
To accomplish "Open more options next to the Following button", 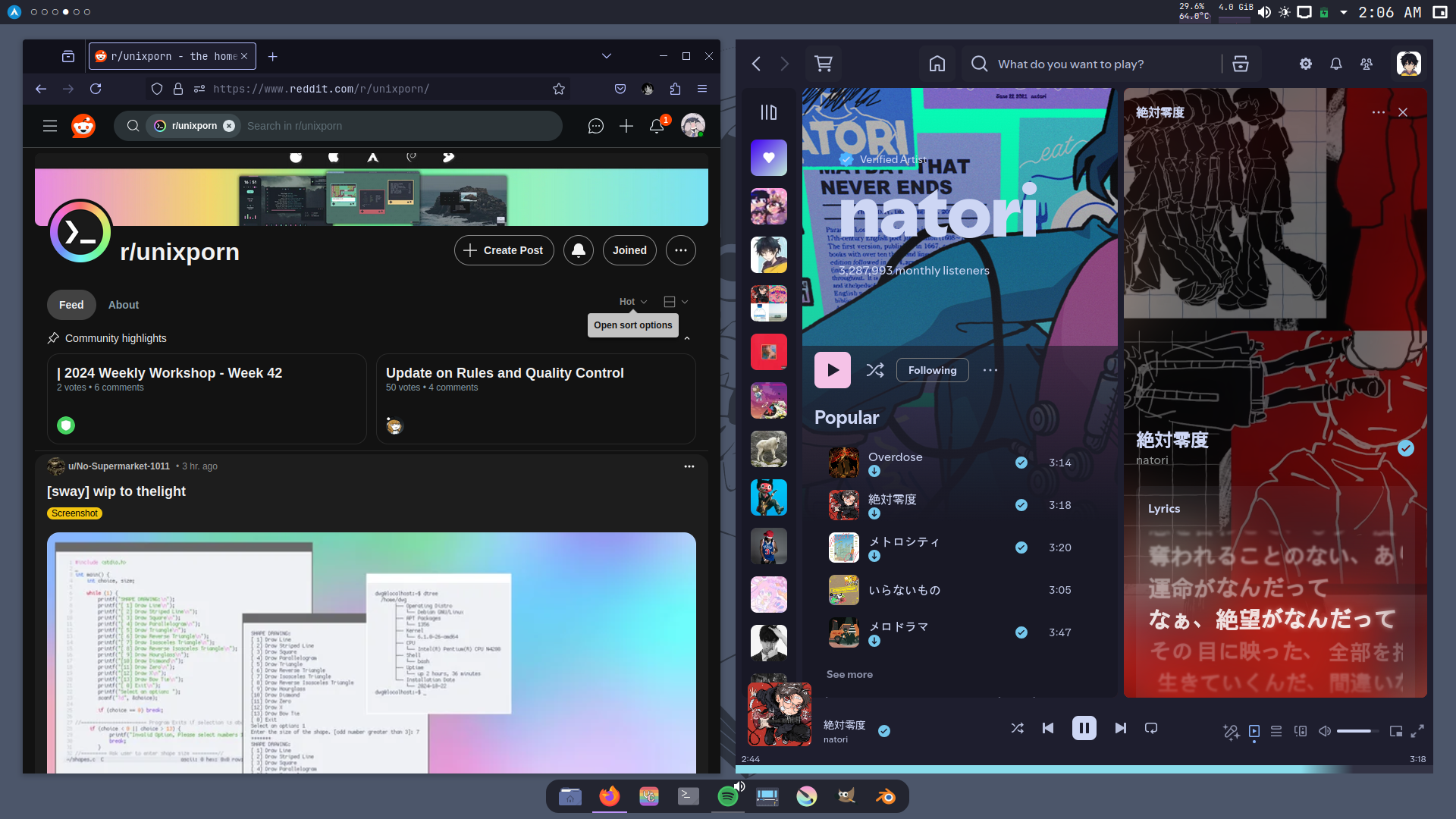I will [x=990, y=370].
